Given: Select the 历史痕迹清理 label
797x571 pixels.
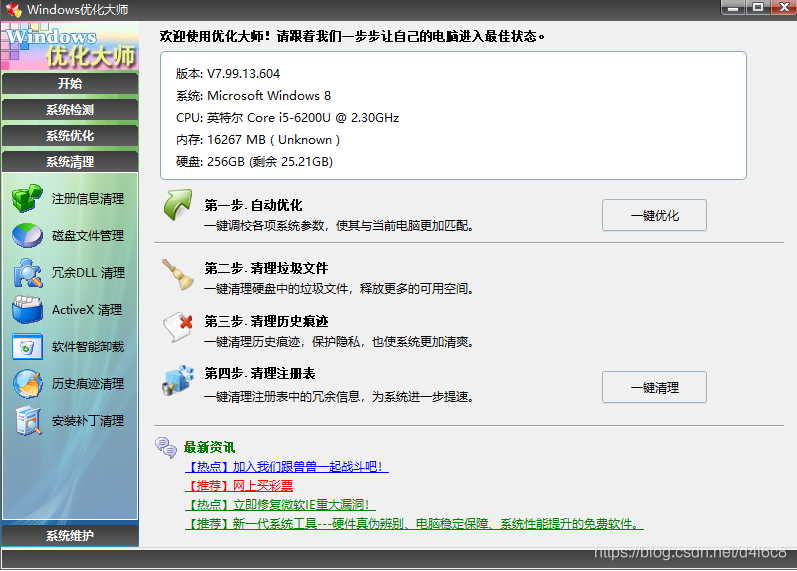Looking at the screenshot, I should tap(88, 384).
